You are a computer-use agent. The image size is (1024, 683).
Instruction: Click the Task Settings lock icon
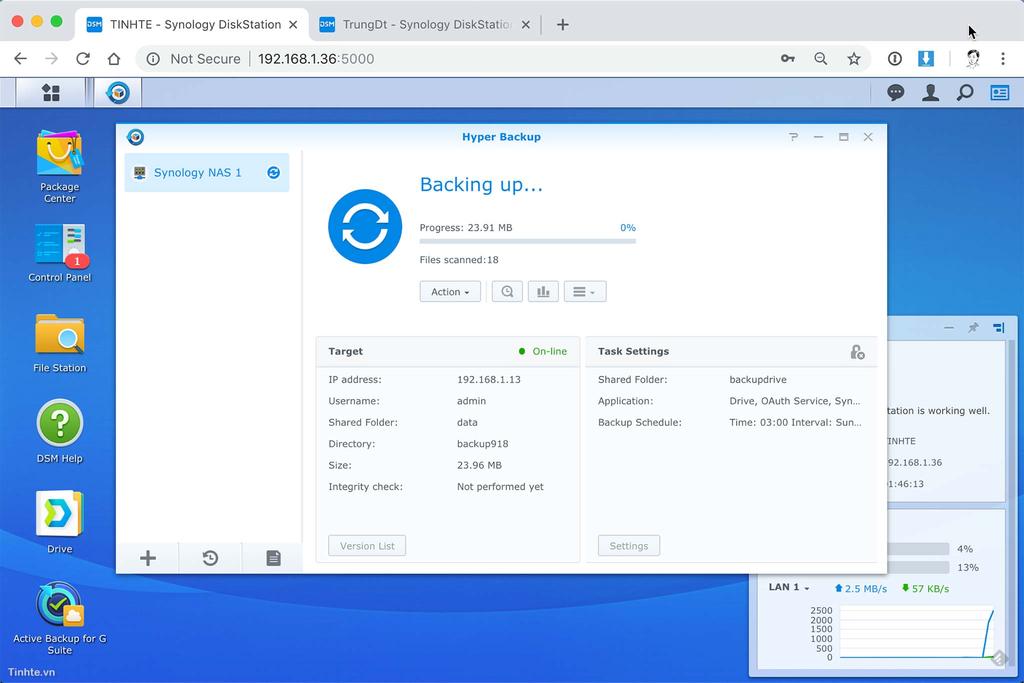(x=857, y=352)
